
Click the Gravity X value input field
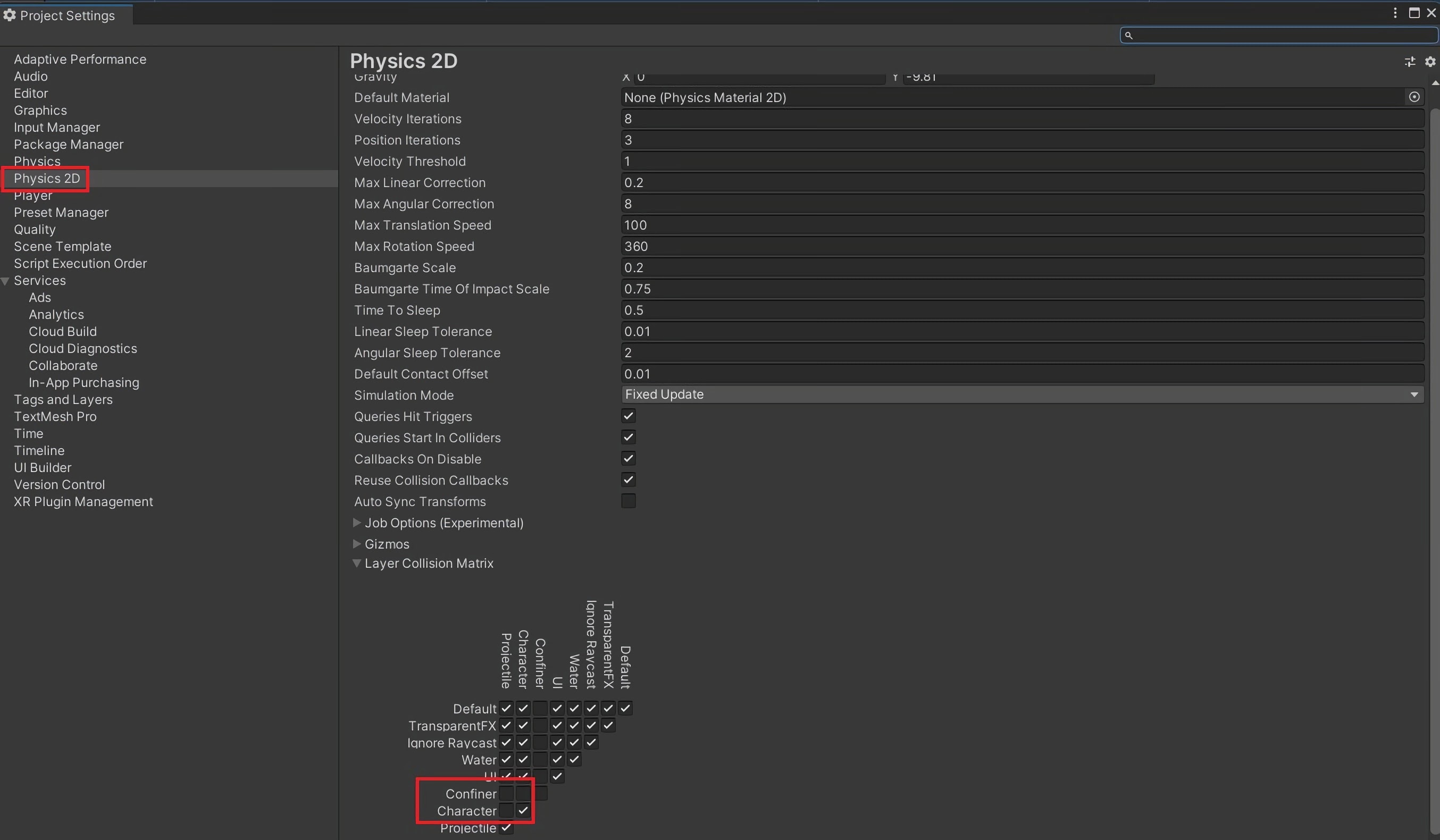[760, 76]
